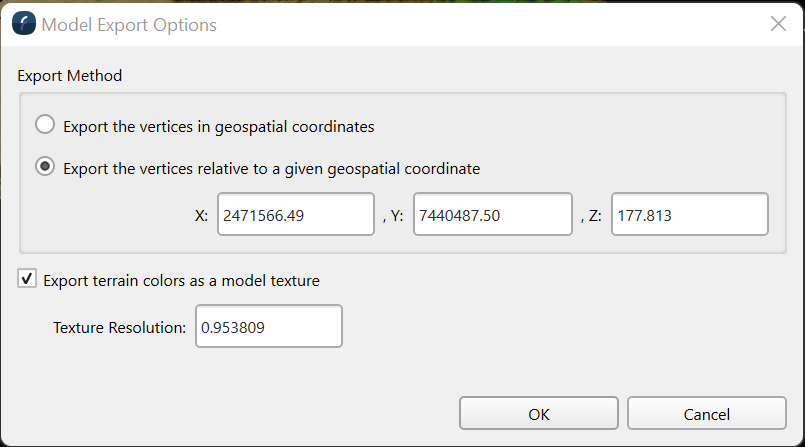
Task: Close the Model Export Options dialog
Action: pos(777,24)
